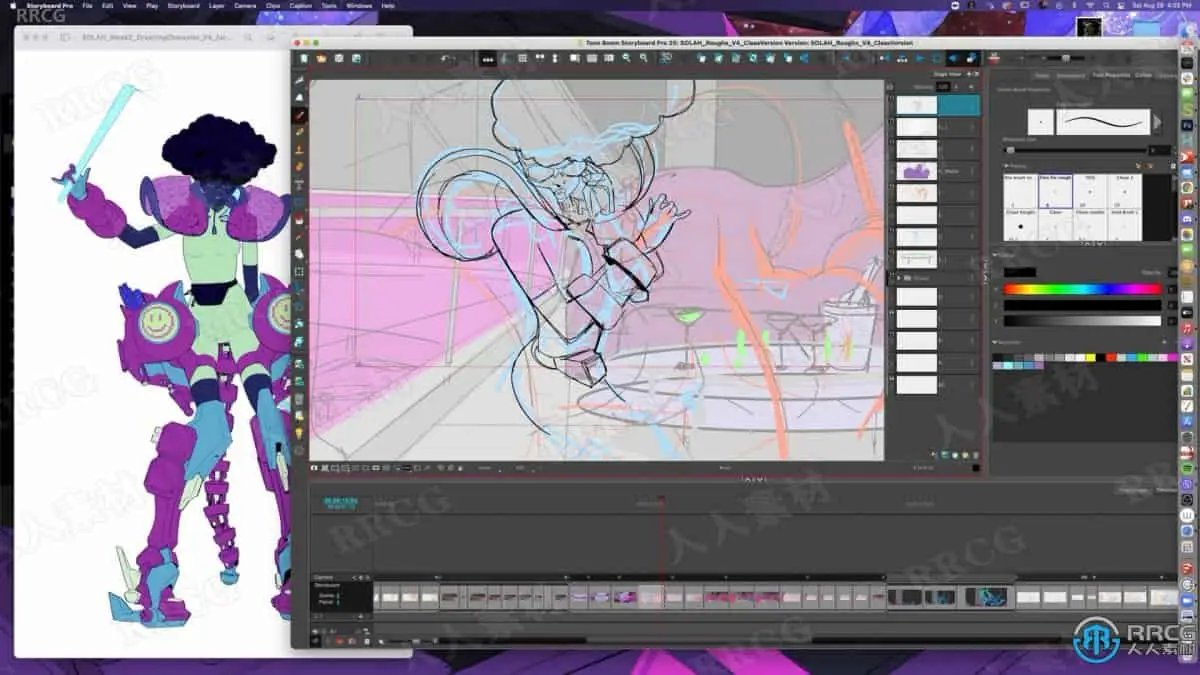Open the Windows menu
This screenshot has height=675, width=1200.
coord(358,5)
